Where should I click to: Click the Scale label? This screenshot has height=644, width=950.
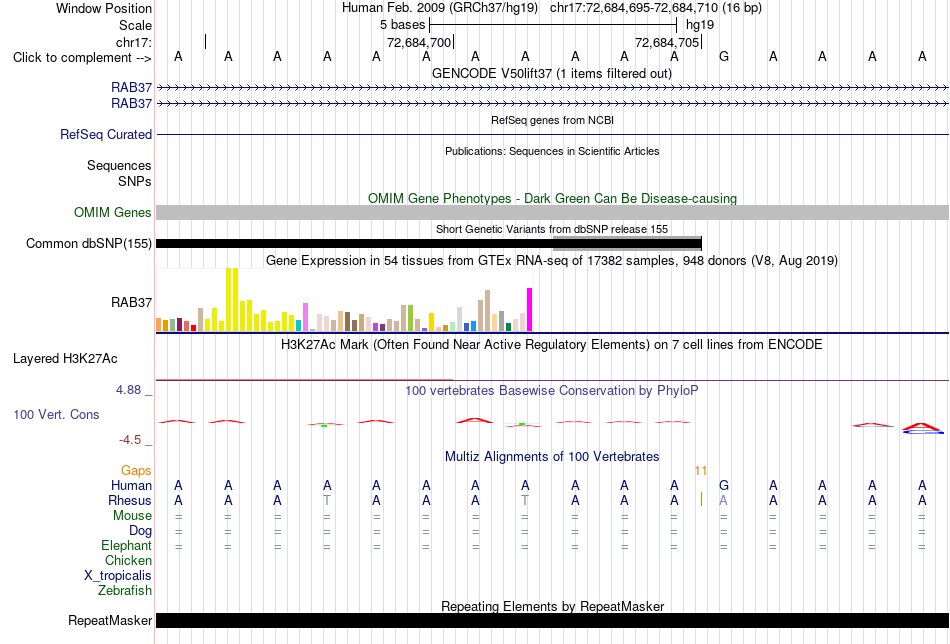pos(135,25)
